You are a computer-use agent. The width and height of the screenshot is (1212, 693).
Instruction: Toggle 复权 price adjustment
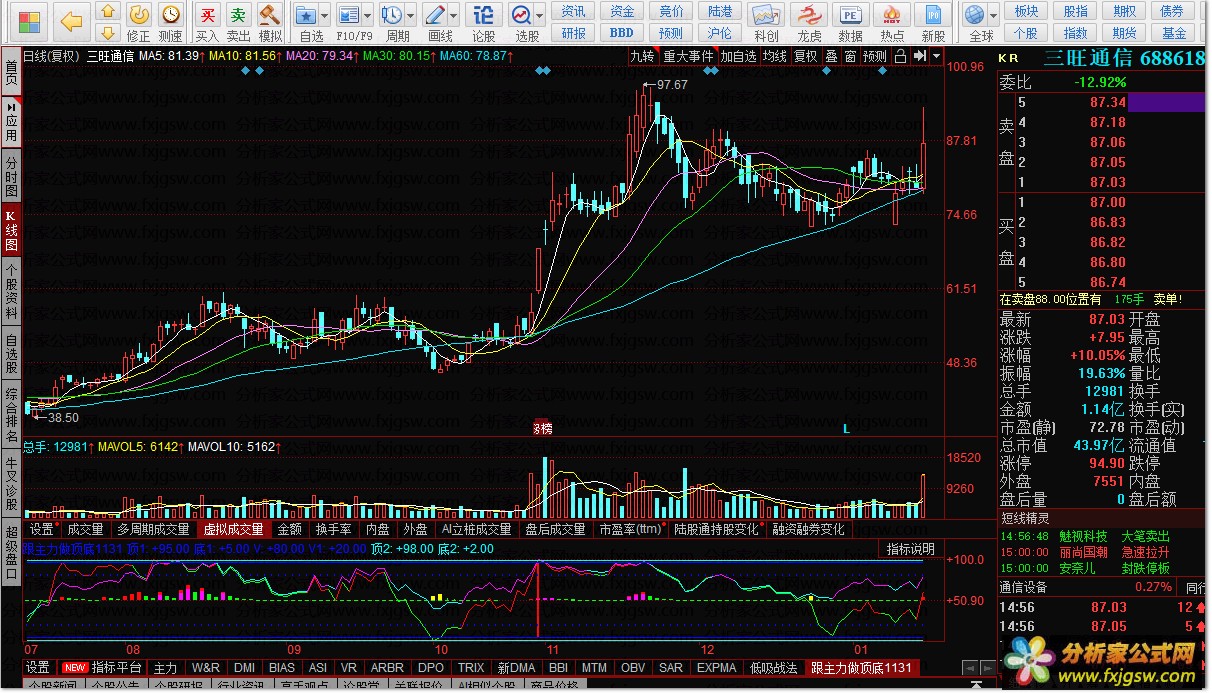tap(806, 56)
